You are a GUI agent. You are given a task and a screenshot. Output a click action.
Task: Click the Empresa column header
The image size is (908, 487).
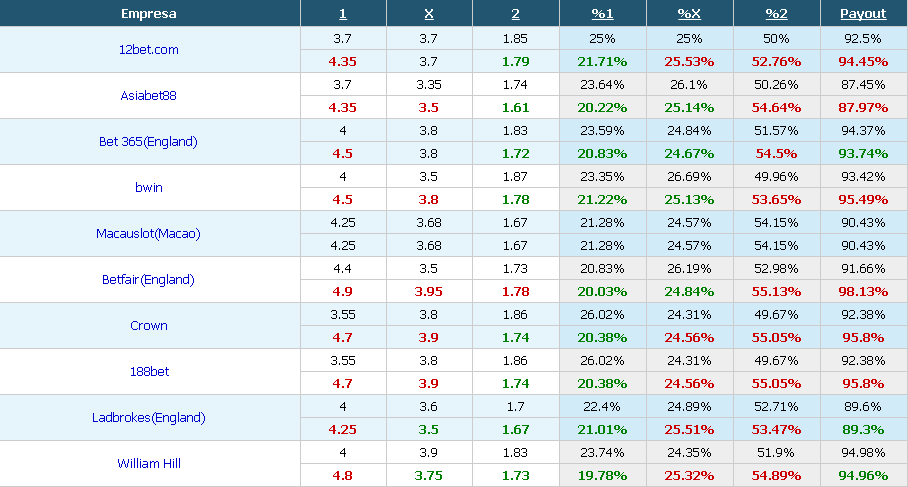pos(149,14)
